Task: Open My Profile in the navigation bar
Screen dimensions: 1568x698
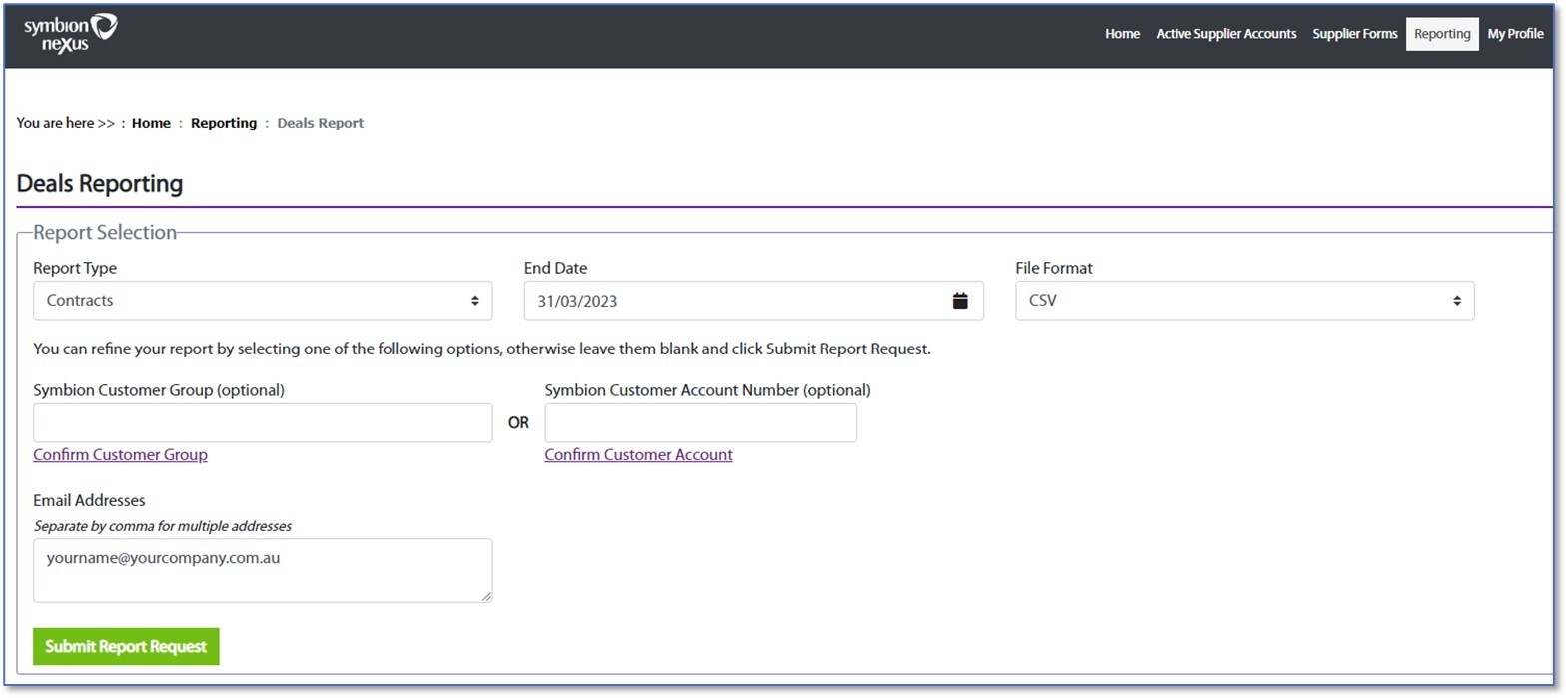Action: (1515, 34)
